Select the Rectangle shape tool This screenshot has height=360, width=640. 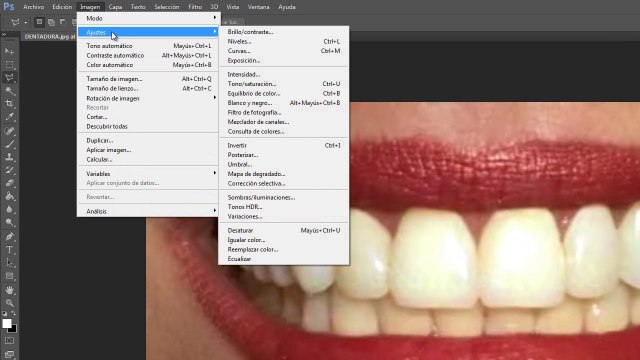[x=9, y=276]
